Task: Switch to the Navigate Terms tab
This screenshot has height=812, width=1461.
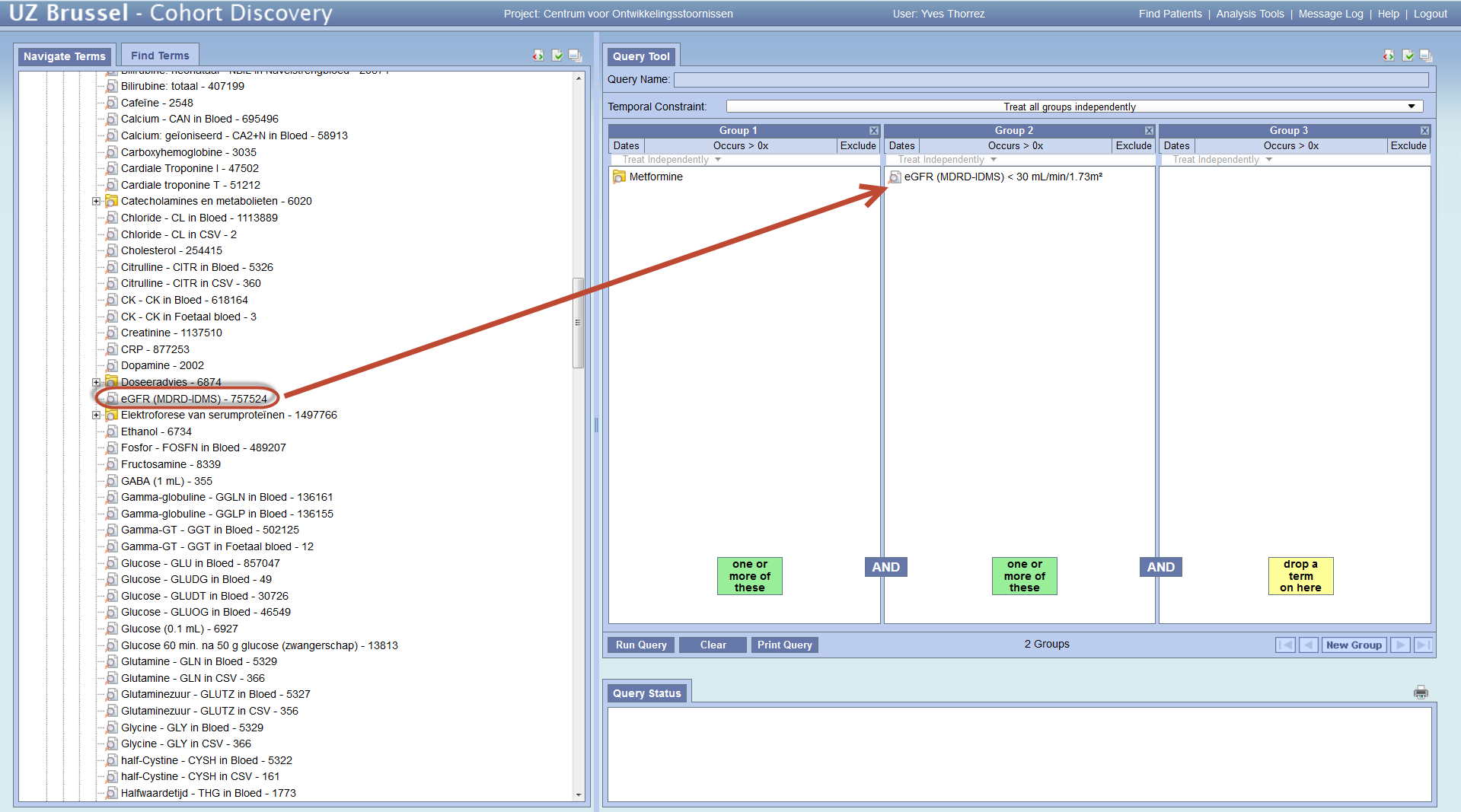Action: click(x=65, y=56)
